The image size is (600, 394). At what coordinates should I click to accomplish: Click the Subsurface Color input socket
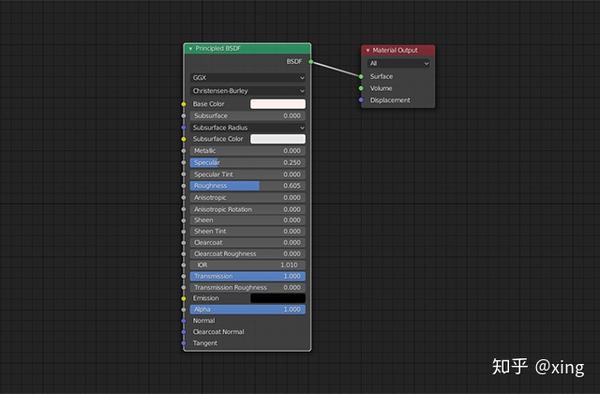[x=184, y=139]
